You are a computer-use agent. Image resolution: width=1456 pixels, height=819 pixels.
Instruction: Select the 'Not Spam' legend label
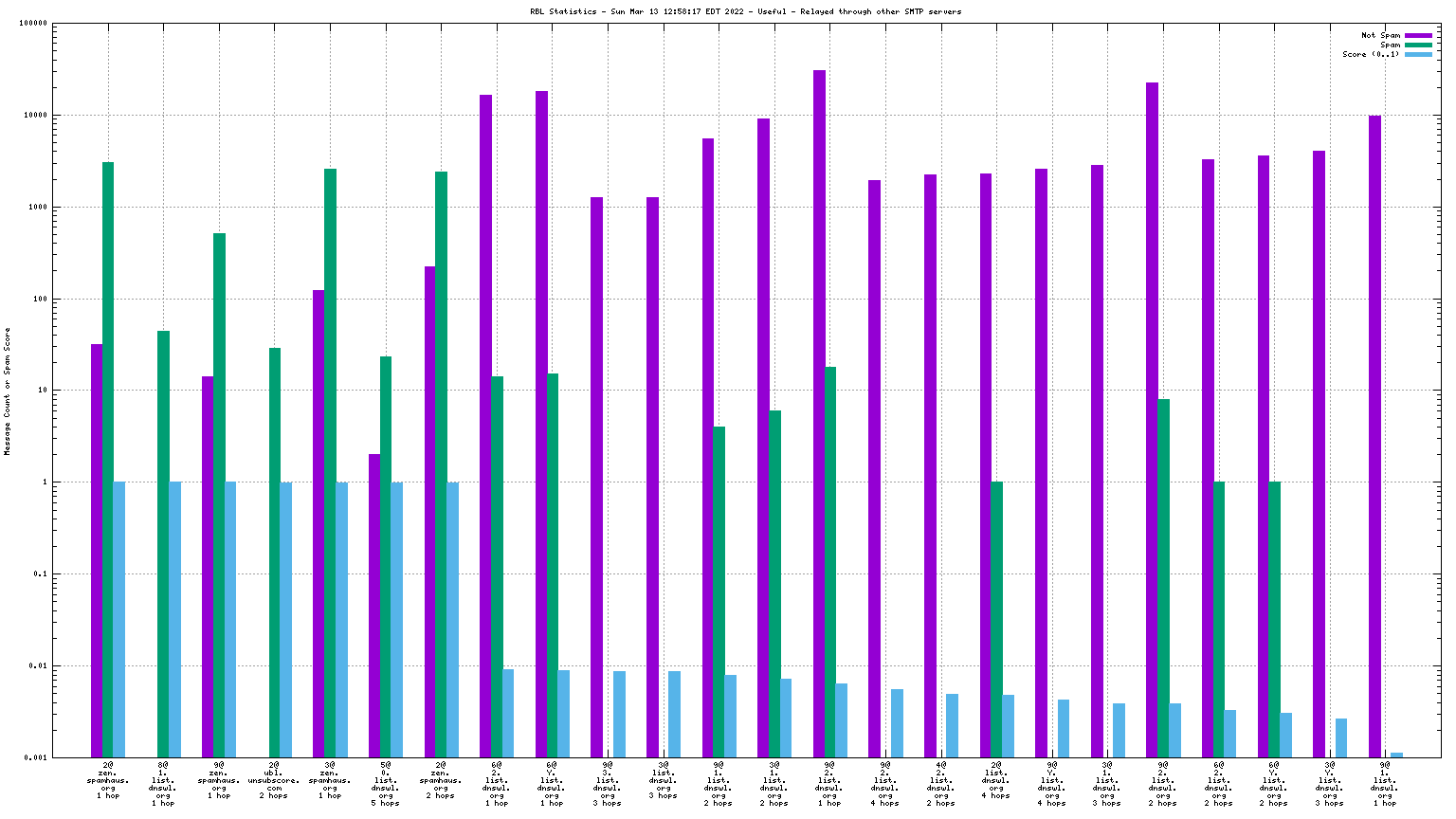(x=1380, y=36)
